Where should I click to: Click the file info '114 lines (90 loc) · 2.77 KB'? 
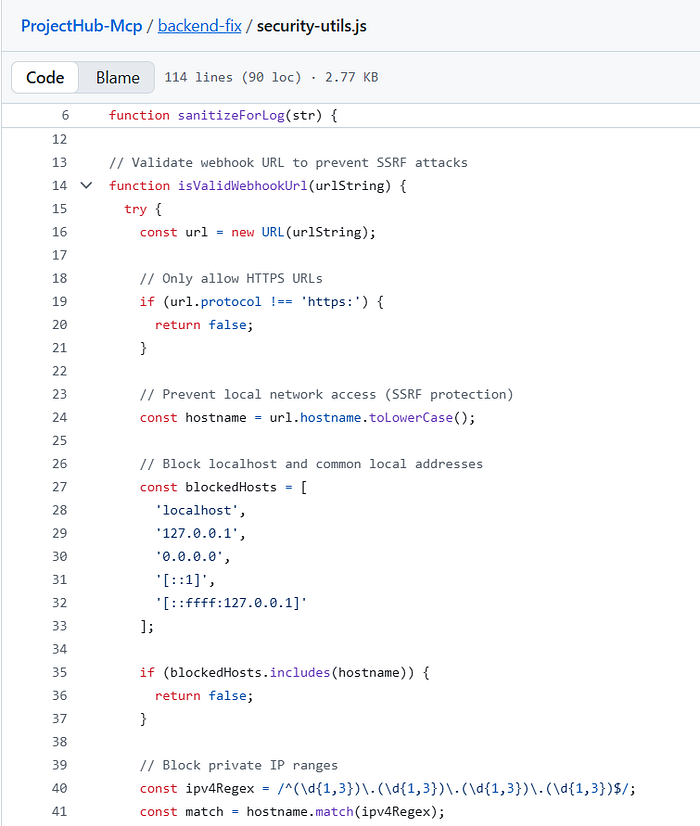(x=271, y=77)
